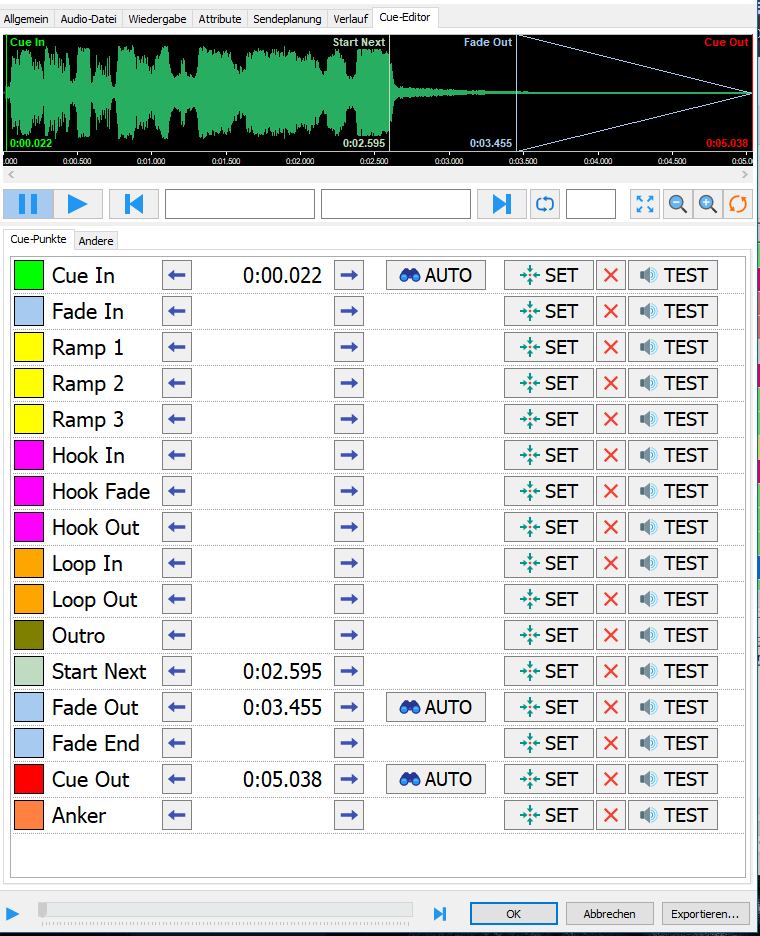The height and width of the screenshot is (936, 760).
Task: Click AUTO detect for Cue In
Action: [x=436, y=275]
